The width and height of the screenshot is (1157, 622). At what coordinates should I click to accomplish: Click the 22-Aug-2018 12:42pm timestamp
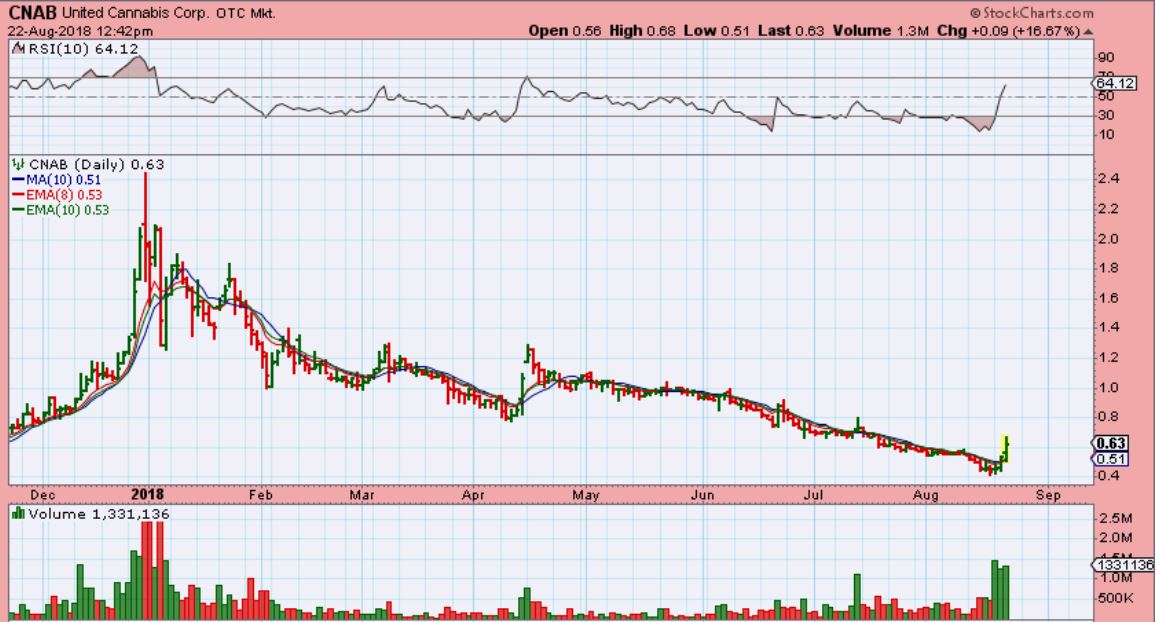point(80,31)
